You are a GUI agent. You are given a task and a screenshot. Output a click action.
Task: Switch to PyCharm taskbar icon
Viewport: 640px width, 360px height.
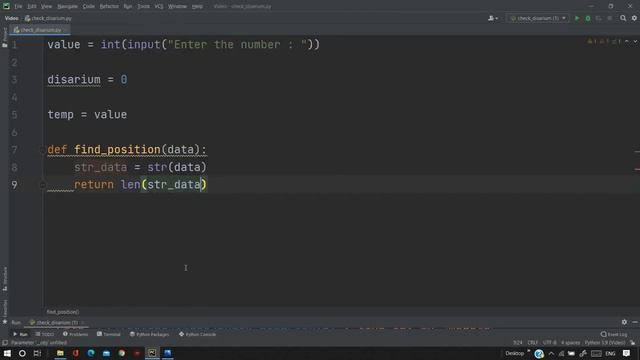[152, 353]
